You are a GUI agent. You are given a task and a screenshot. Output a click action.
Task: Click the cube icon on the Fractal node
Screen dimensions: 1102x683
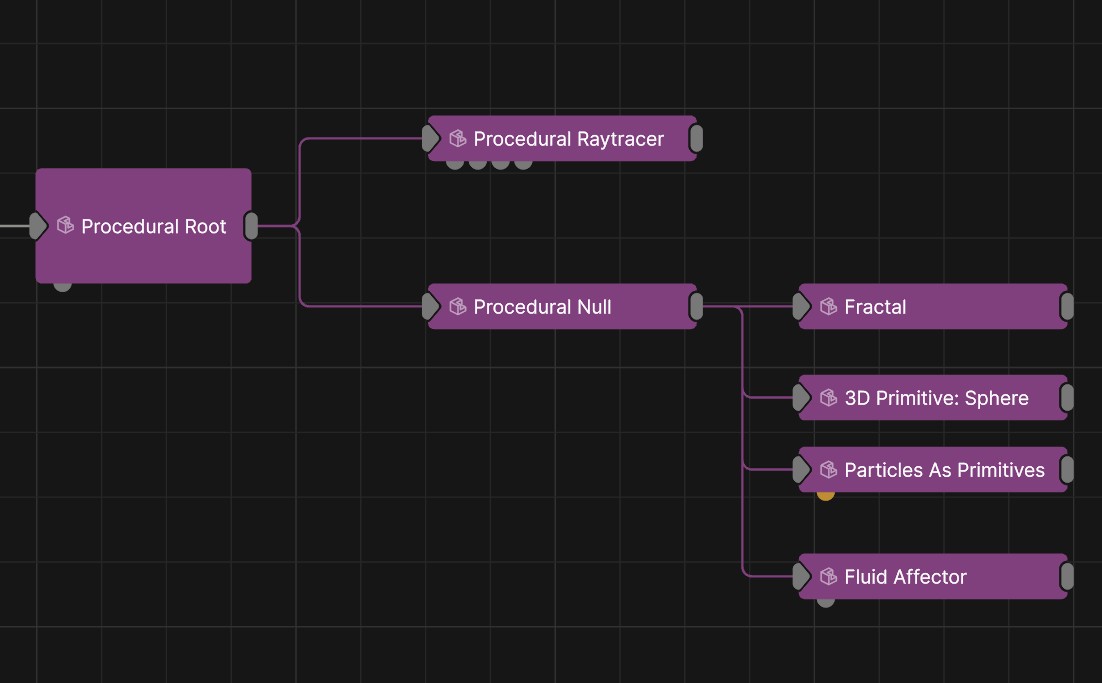click(828, 307)
